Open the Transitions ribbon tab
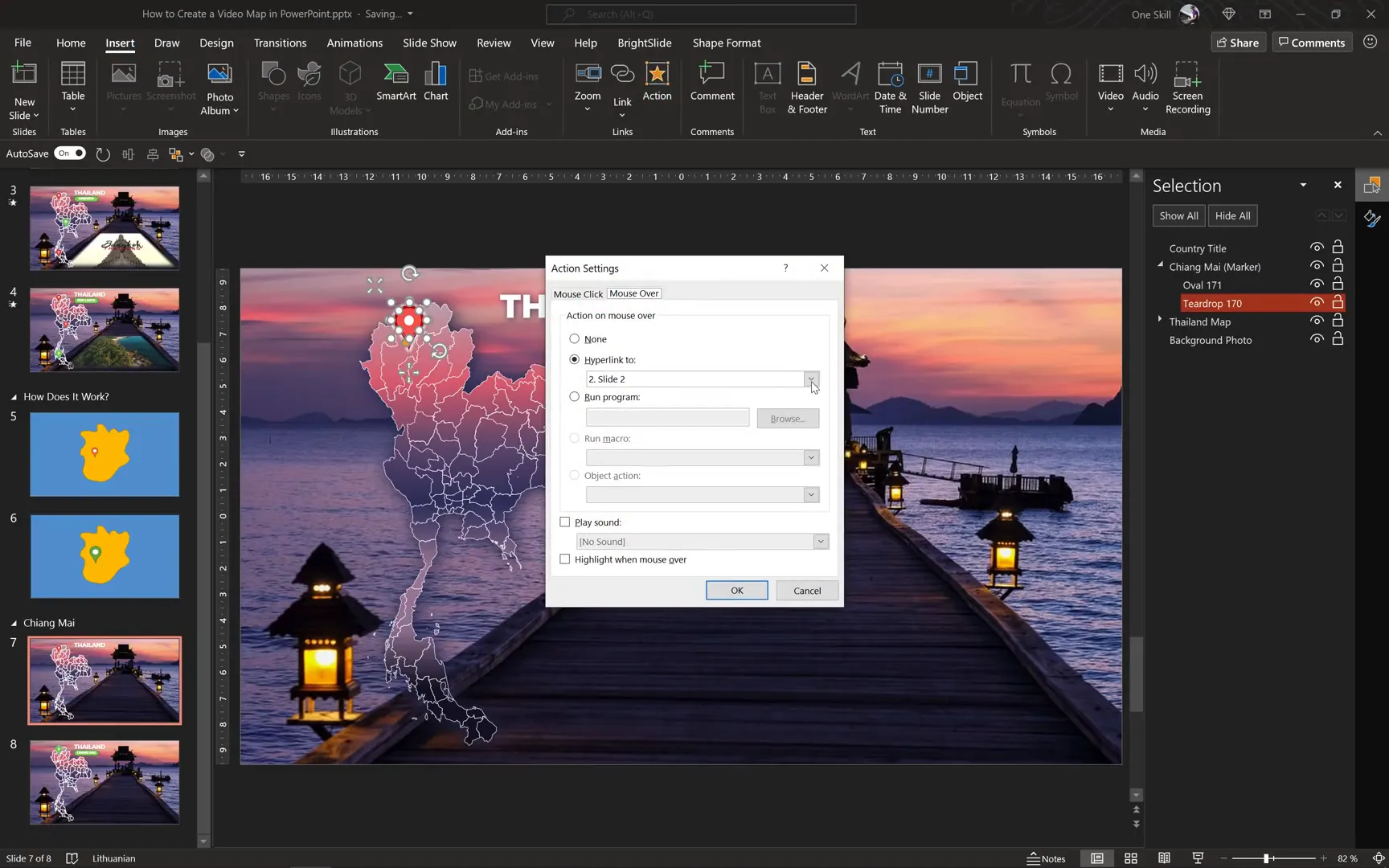The height and width of the screenshot is (868, 1389). (x=280, y=43)
